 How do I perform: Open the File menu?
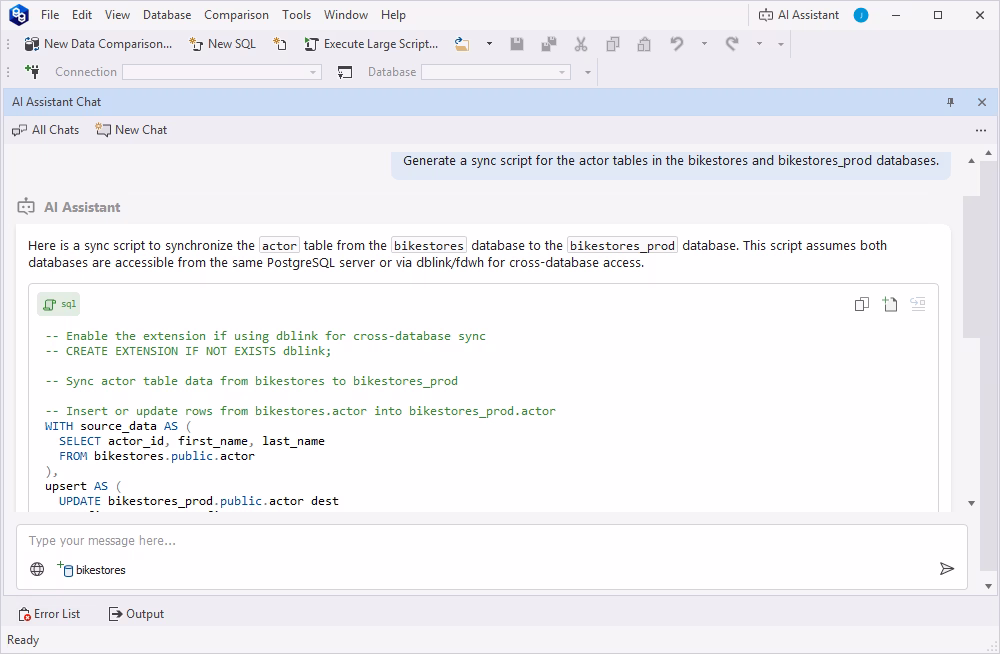tap(50, 15)
